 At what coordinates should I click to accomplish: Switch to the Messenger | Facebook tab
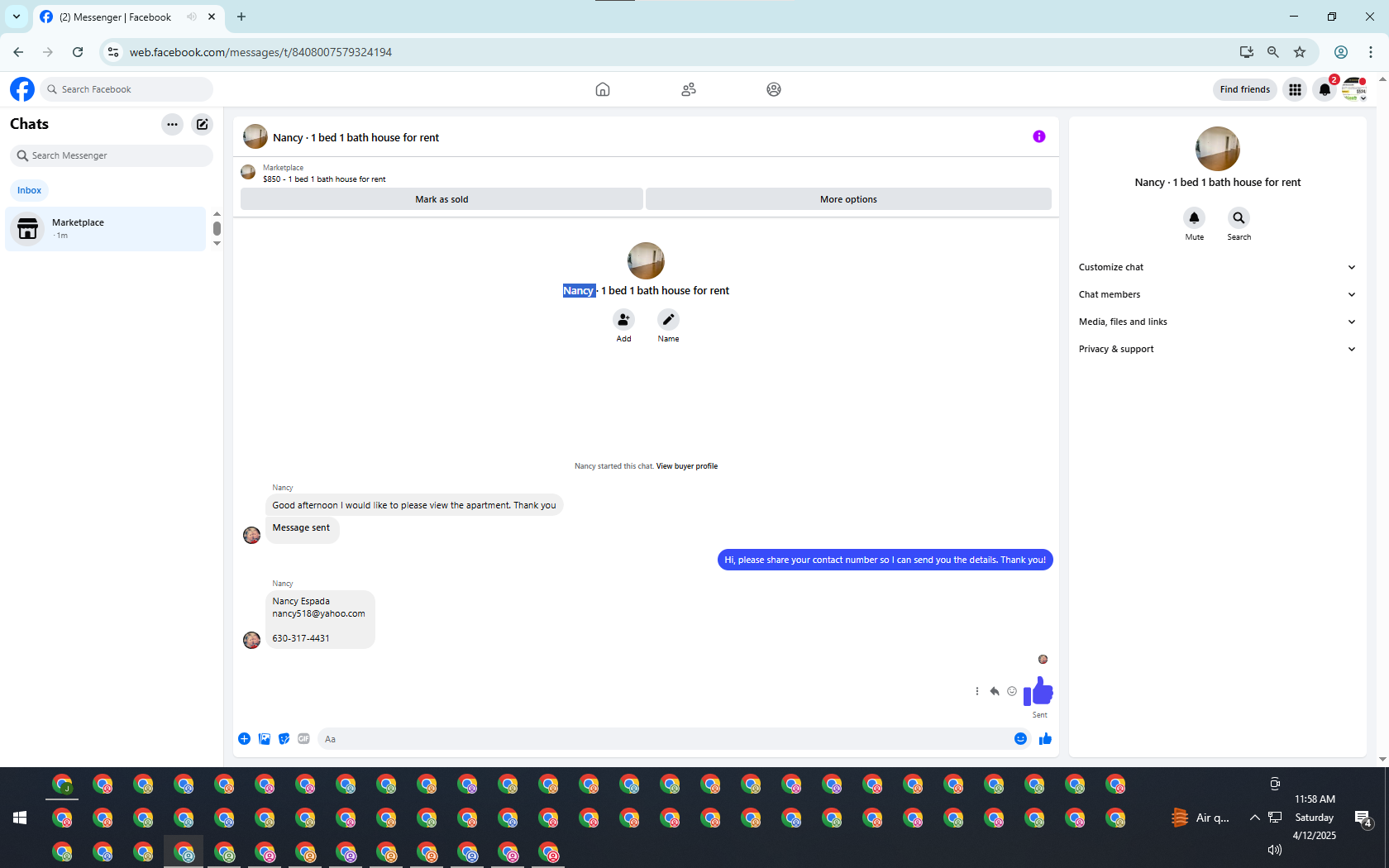116,17
